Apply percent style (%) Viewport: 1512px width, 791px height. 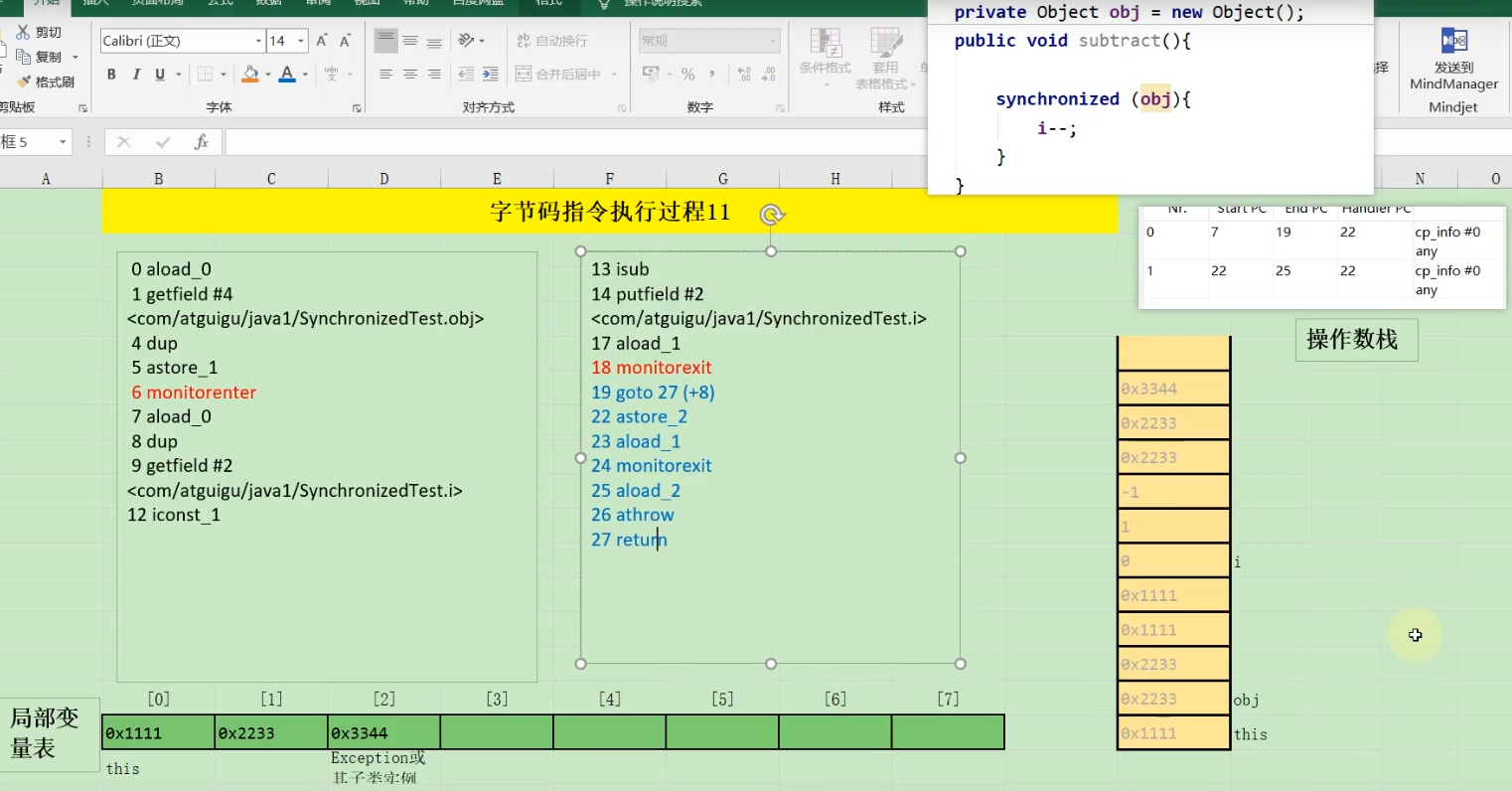tap(687, 75)
